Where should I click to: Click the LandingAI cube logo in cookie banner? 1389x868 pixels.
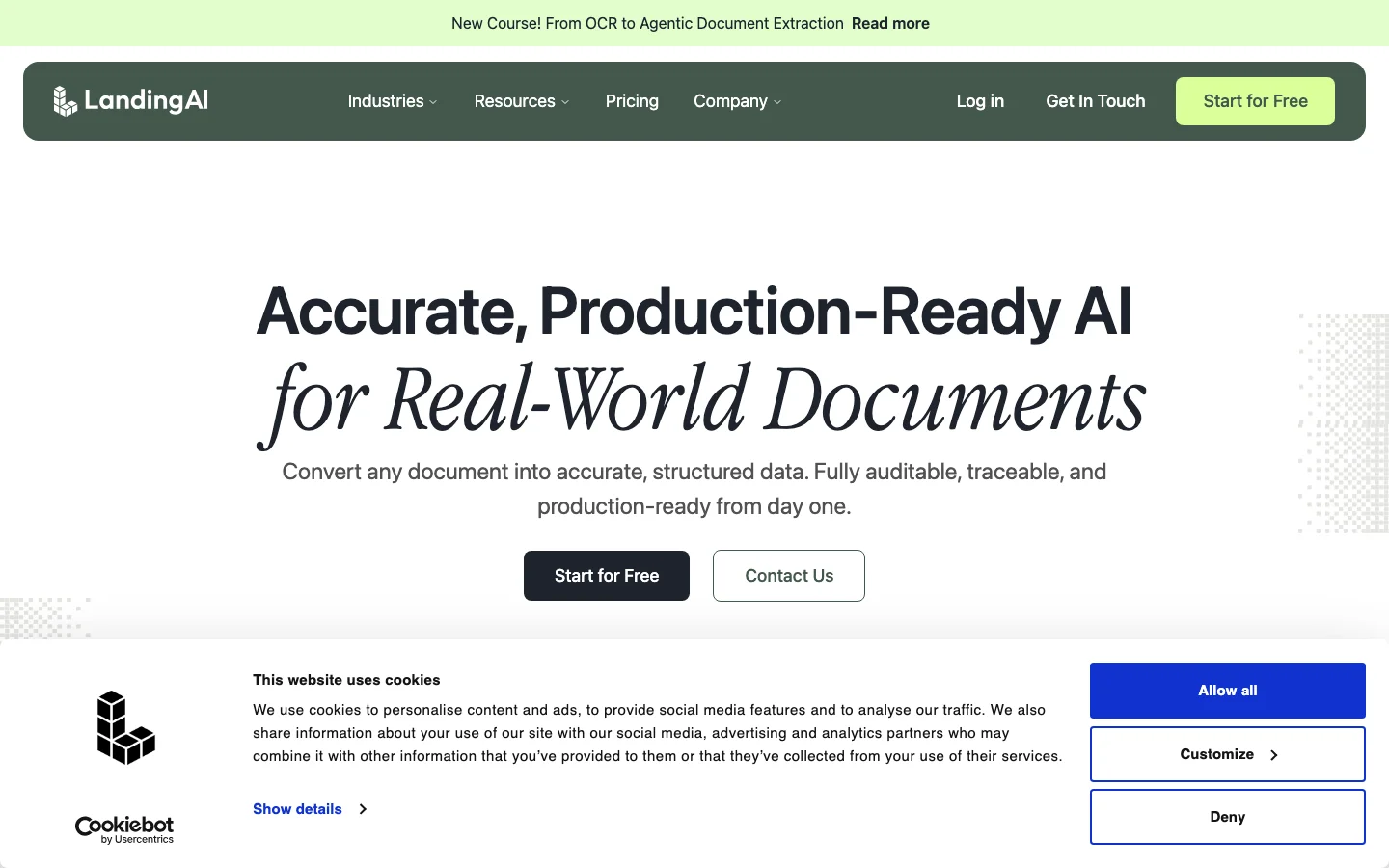(x=126, y=727)
